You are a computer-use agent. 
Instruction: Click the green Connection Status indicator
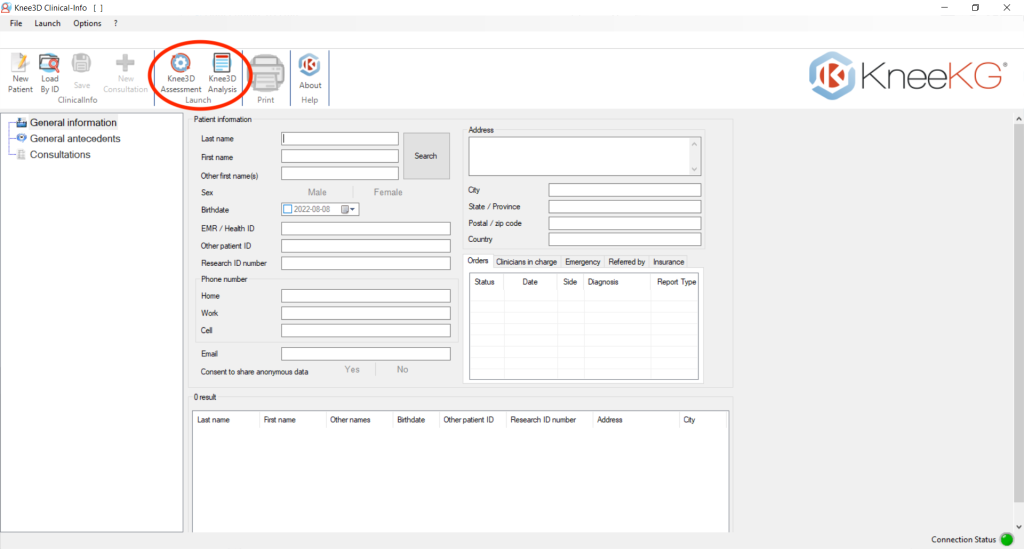[1007, 539]
